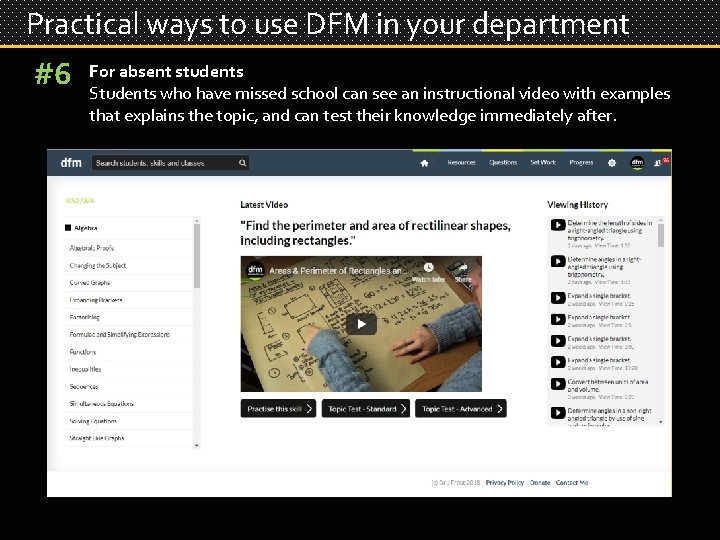Click the search magnifier icon
Image resolution: width=720 pixels, height=540 pixels.
click(x=242, y=163)
